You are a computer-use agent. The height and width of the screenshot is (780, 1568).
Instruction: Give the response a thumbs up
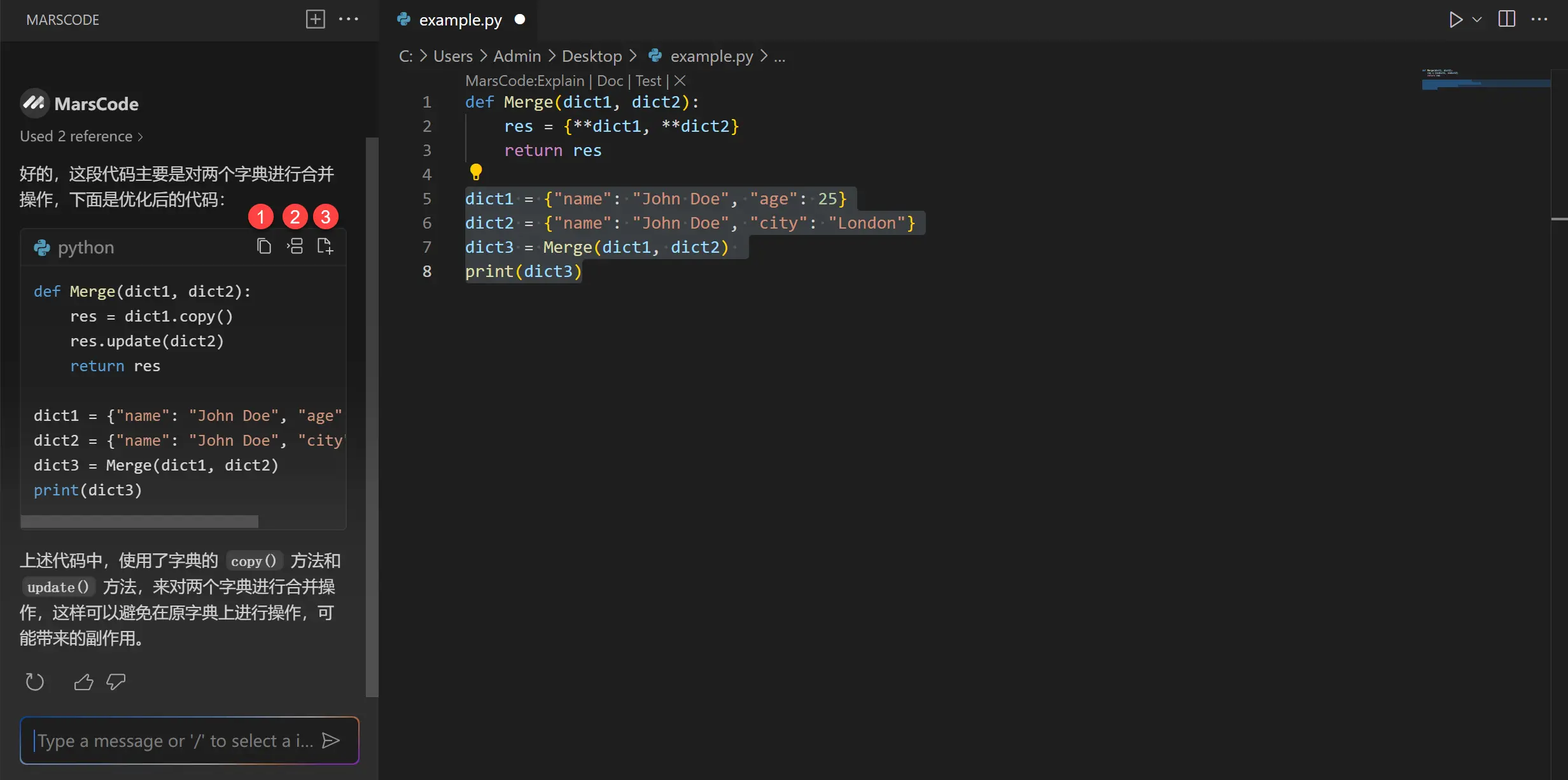[83, 682]
